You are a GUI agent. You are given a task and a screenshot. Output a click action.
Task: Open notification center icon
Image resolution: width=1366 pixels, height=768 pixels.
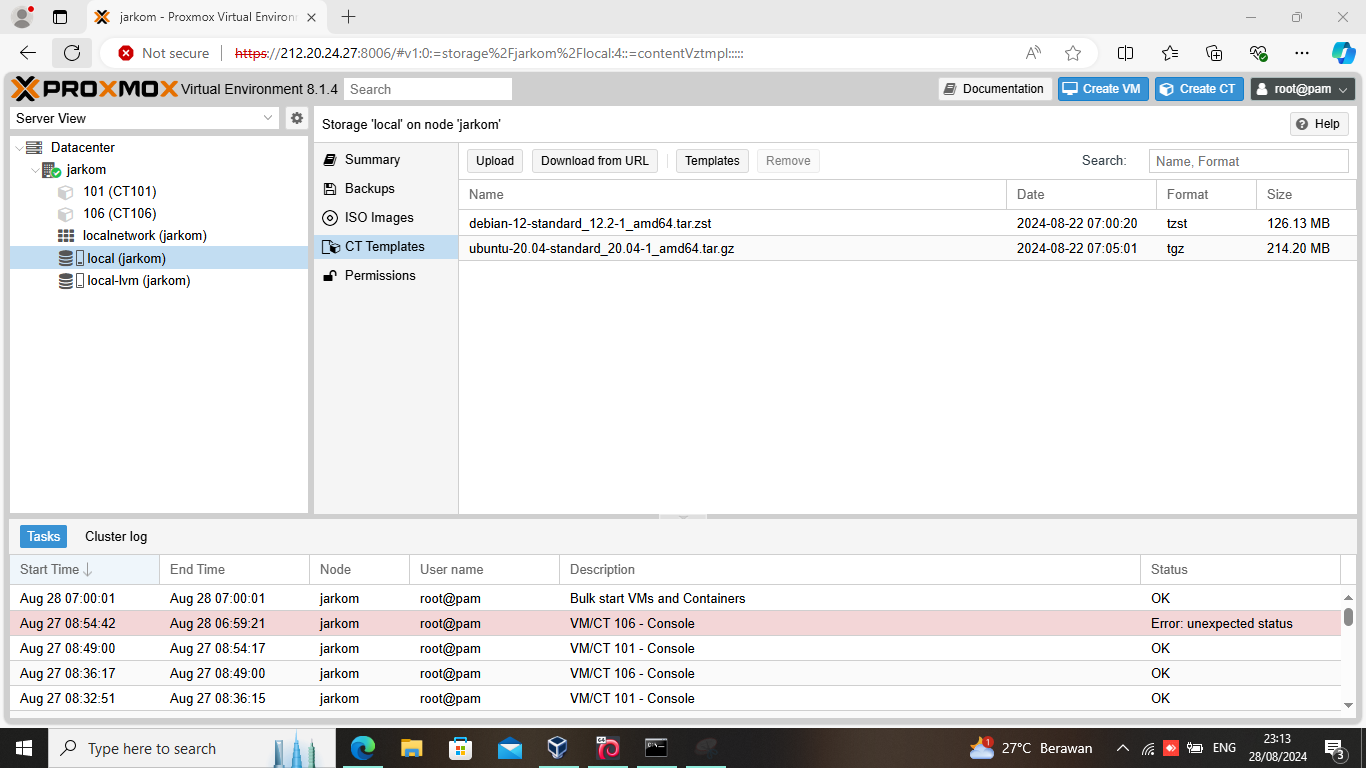(x=1335, y=748)
